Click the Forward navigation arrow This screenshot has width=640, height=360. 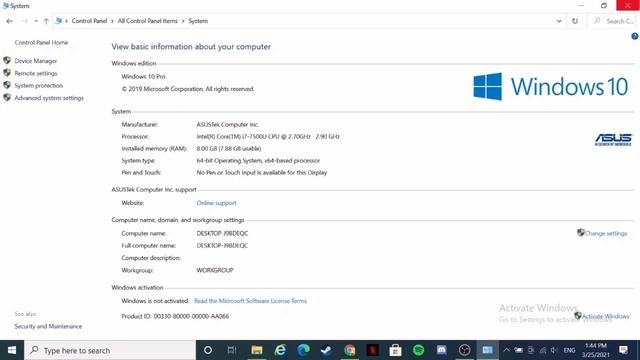click(x=24, y=21)
